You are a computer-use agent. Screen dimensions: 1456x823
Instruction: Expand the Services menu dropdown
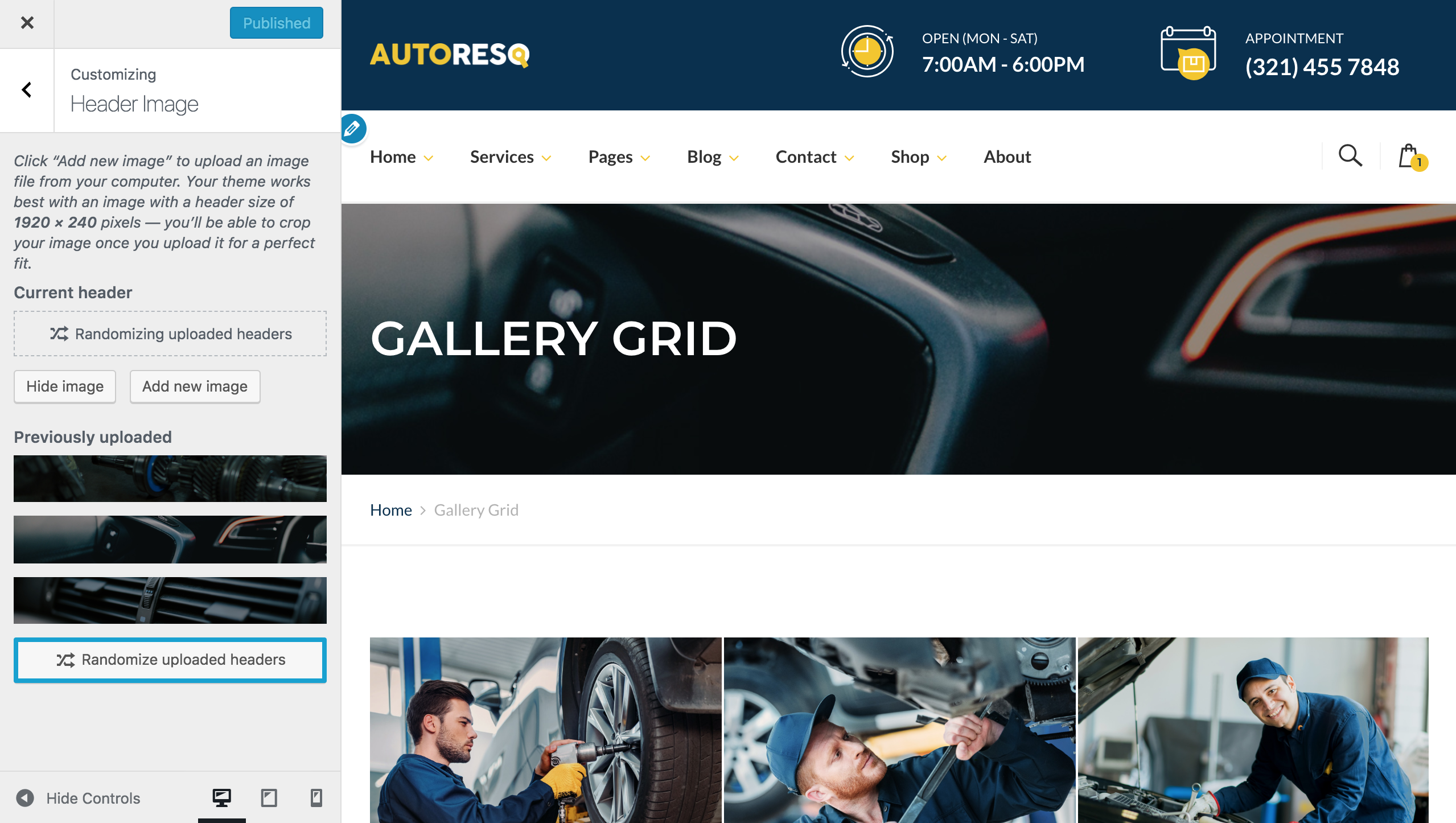[510, 157]
